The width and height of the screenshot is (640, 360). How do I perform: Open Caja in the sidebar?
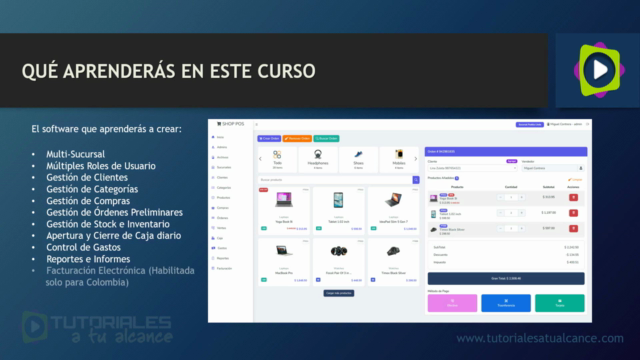tap(218, 238)
